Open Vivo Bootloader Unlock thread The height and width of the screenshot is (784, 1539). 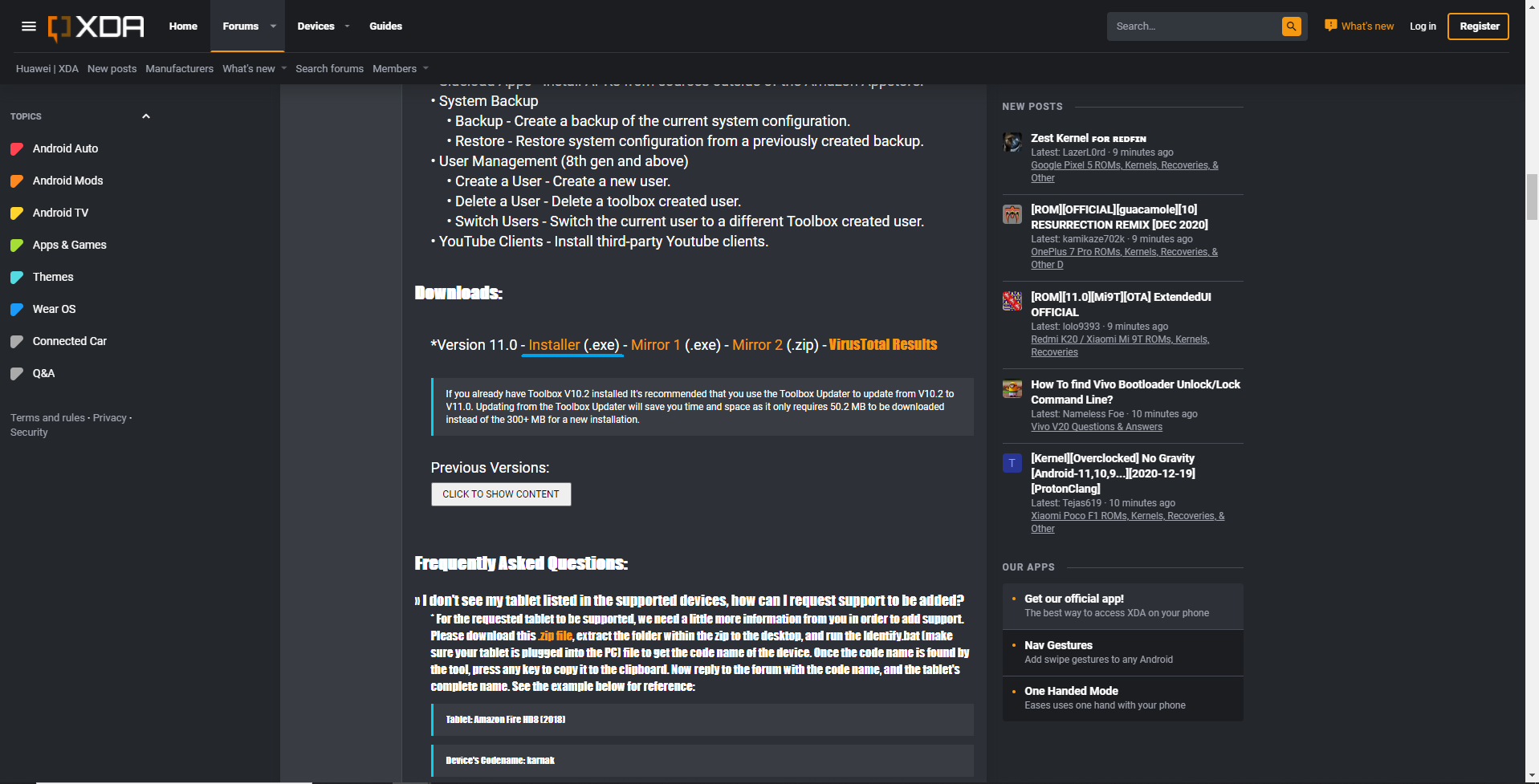pyautogui.click(x=1135, y=392)
